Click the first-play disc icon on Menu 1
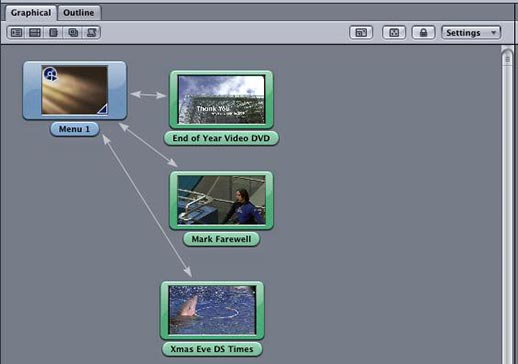Screen dimensions: 518x364 [50, 74]
